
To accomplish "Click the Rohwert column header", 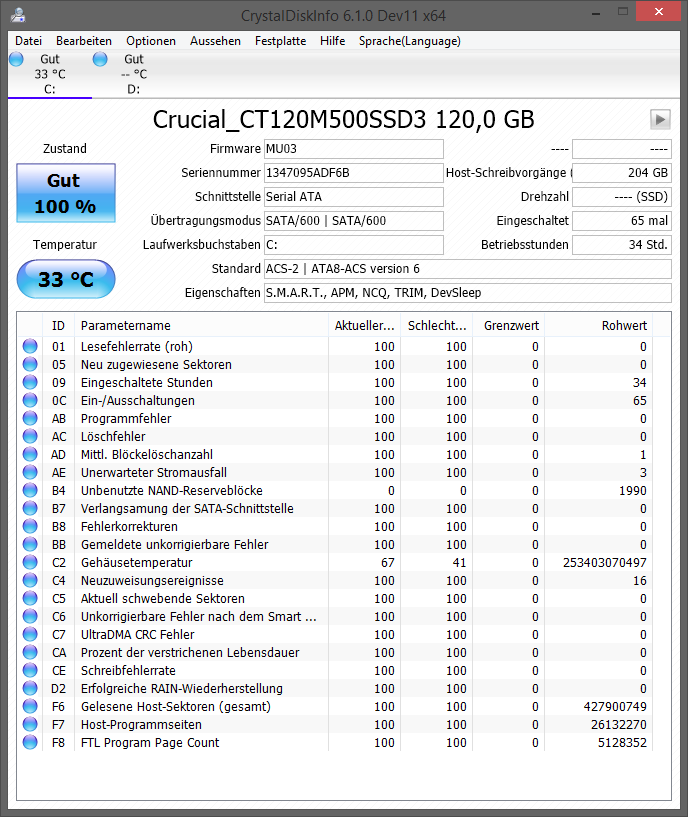I will (x=599, y=326).
